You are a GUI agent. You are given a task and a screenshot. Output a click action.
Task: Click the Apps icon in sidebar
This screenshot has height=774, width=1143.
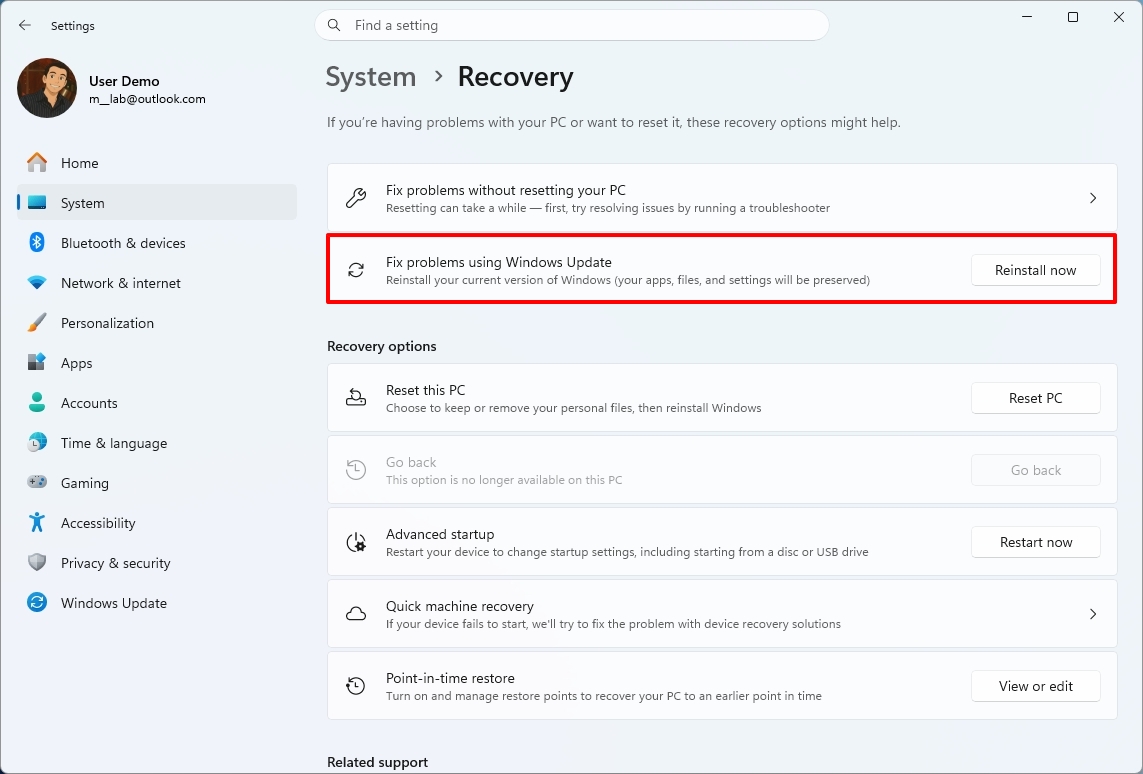37,362
